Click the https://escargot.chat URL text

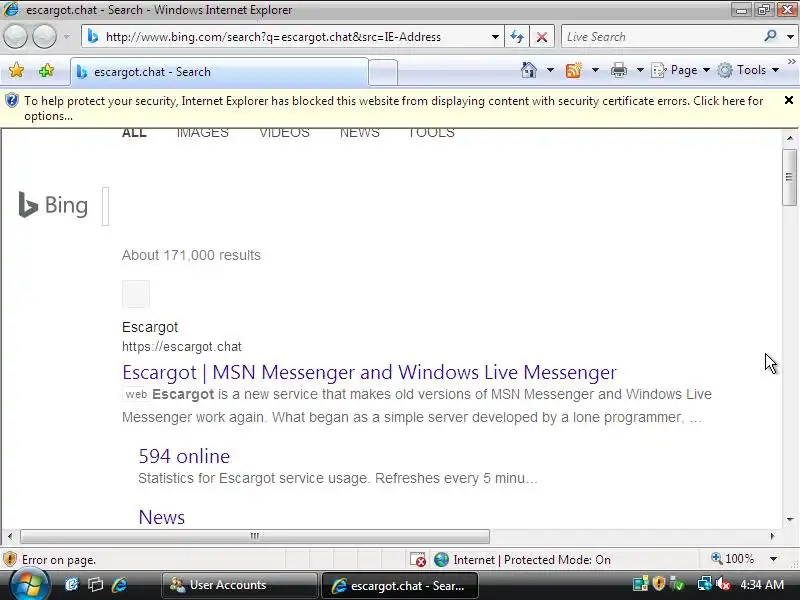click(182, 347)
